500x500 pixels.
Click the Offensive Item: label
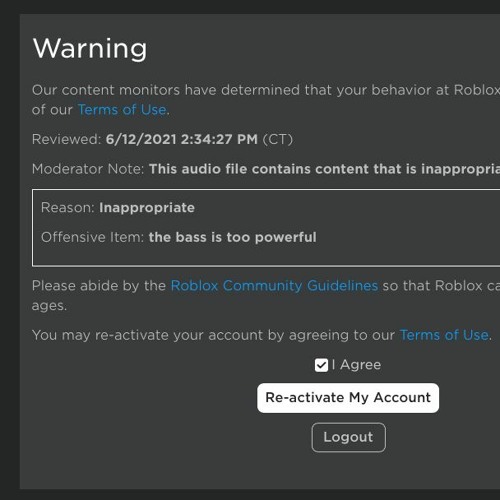point(92,237)
